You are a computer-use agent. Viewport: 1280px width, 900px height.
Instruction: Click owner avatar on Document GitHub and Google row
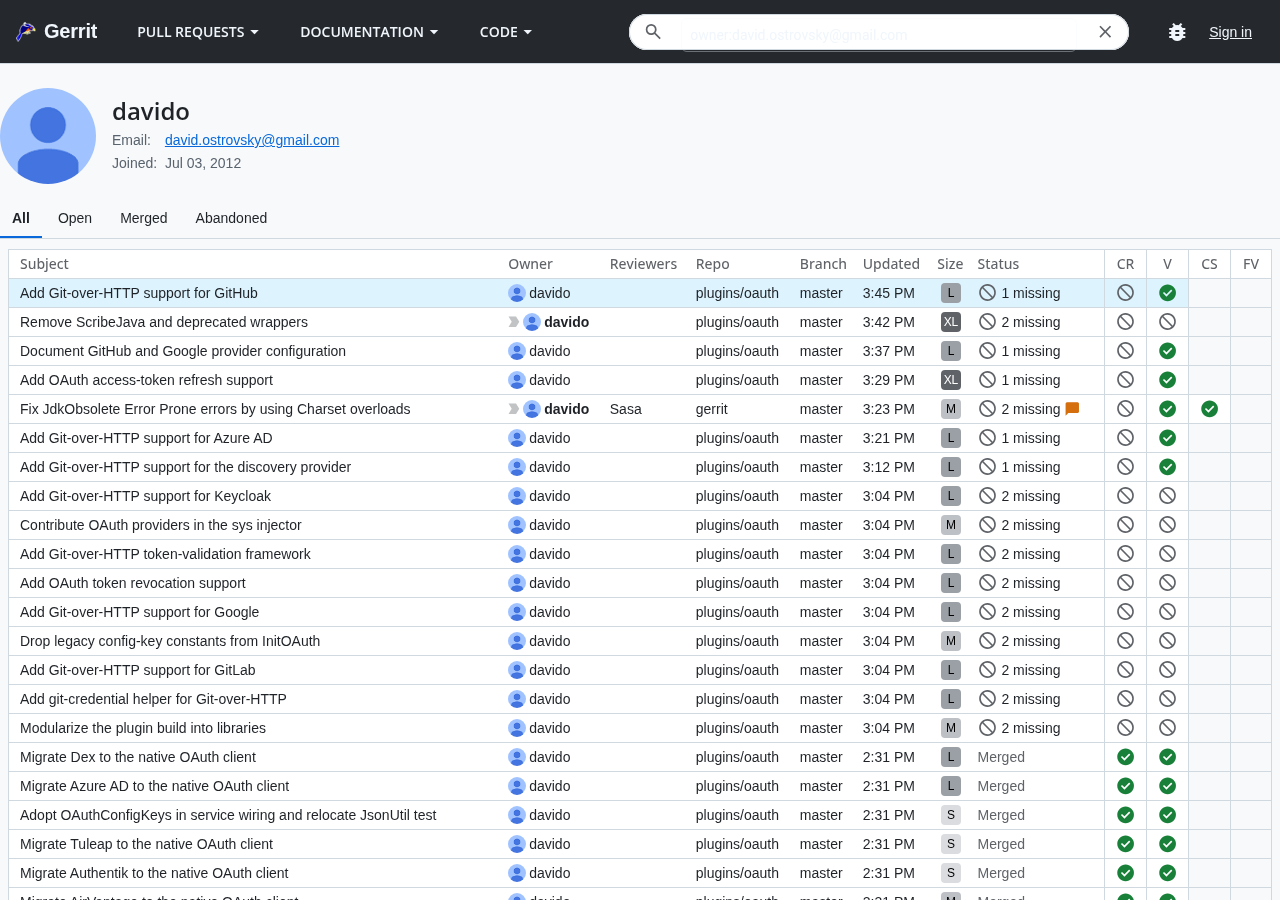517,351
